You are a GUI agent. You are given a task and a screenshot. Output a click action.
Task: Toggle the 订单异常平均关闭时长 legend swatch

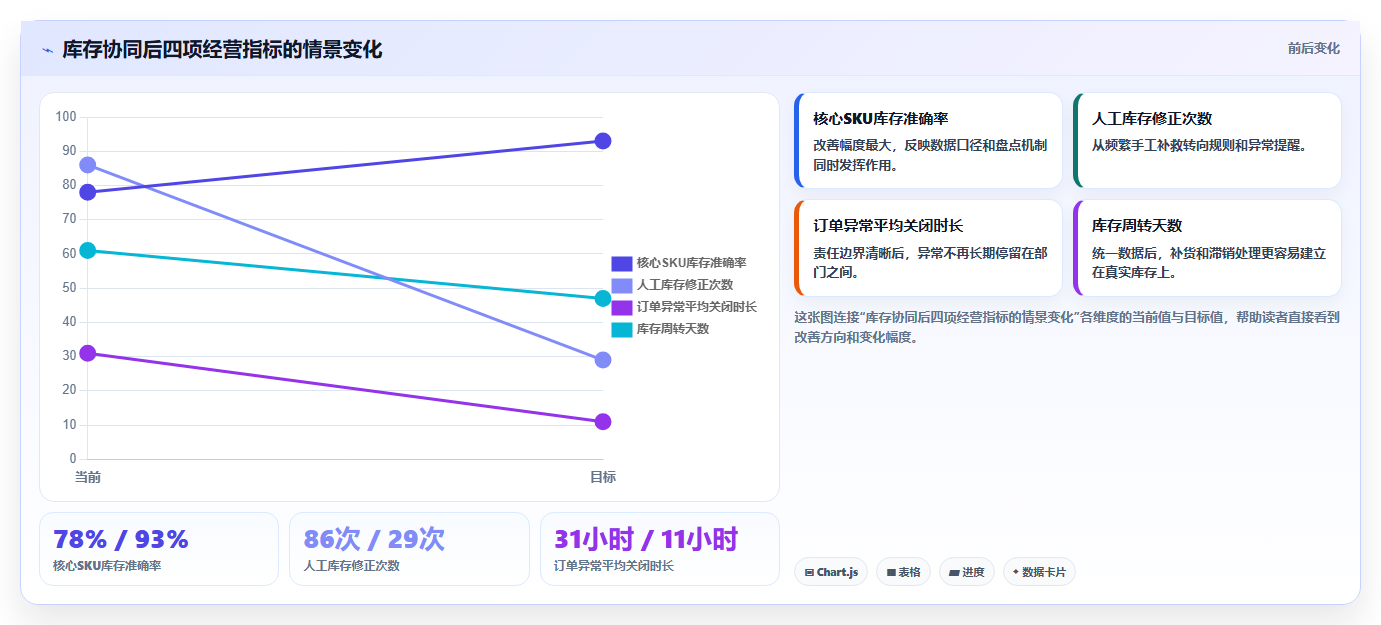621,307
